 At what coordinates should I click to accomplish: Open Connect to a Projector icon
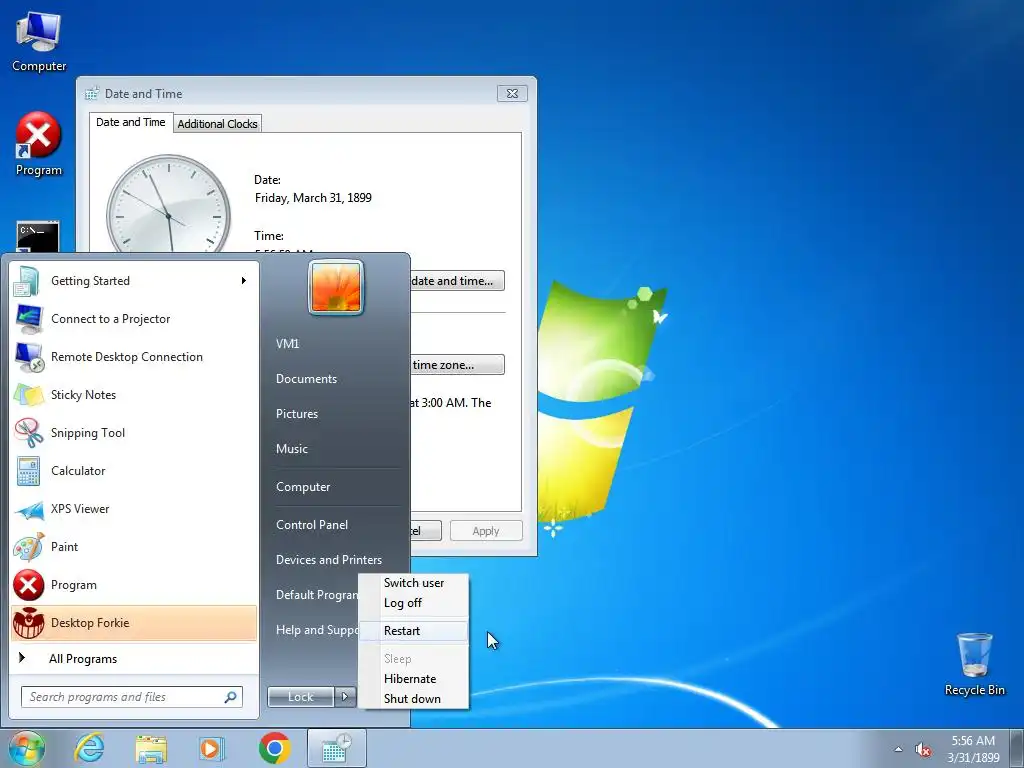(28, 319)
